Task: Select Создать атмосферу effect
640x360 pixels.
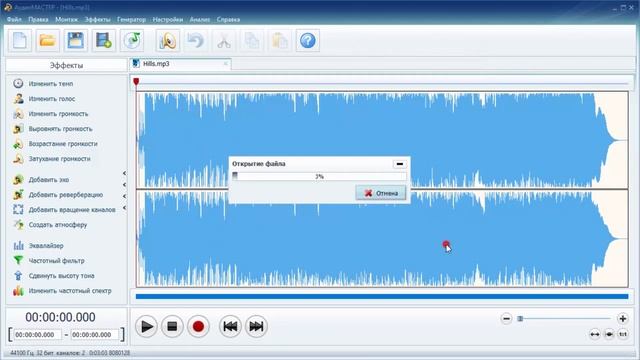Action: [50, 225]
